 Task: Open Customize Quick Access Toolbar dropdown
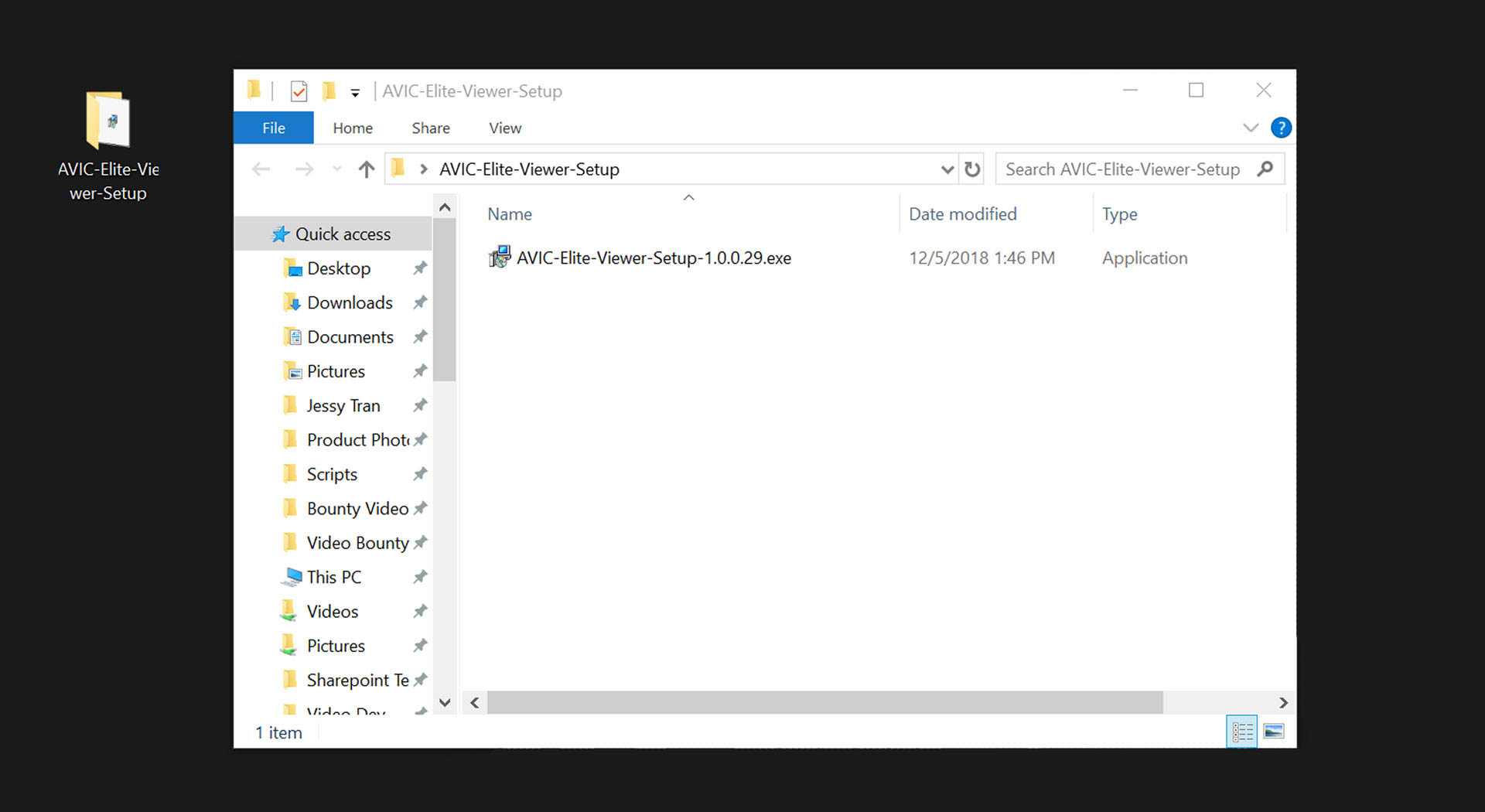click(x=355, y=93)
